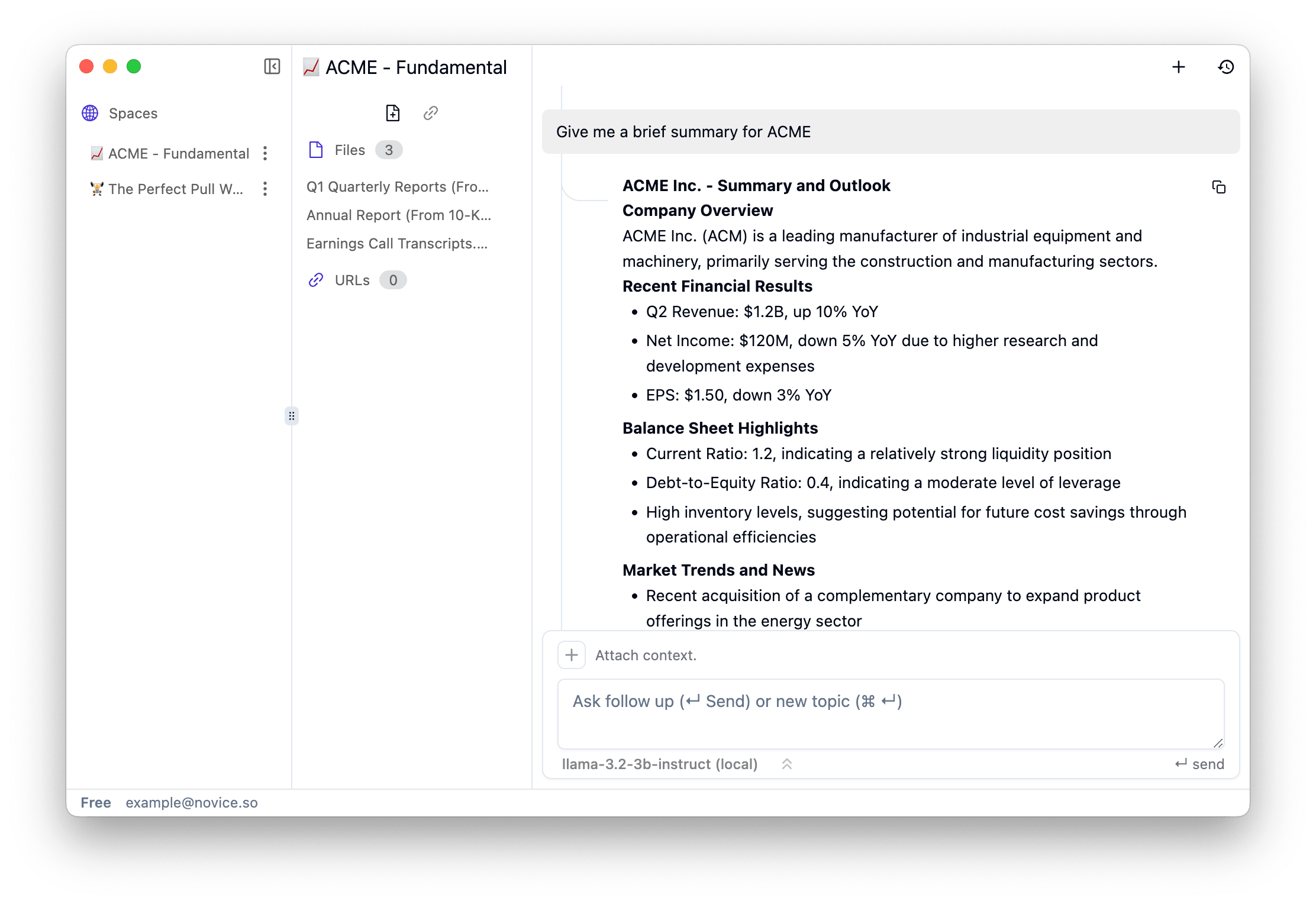Screen dimensions: 1316x904
Task: Open the llama-3.2-3b-instruct model selector
Action: pos(660,764)
